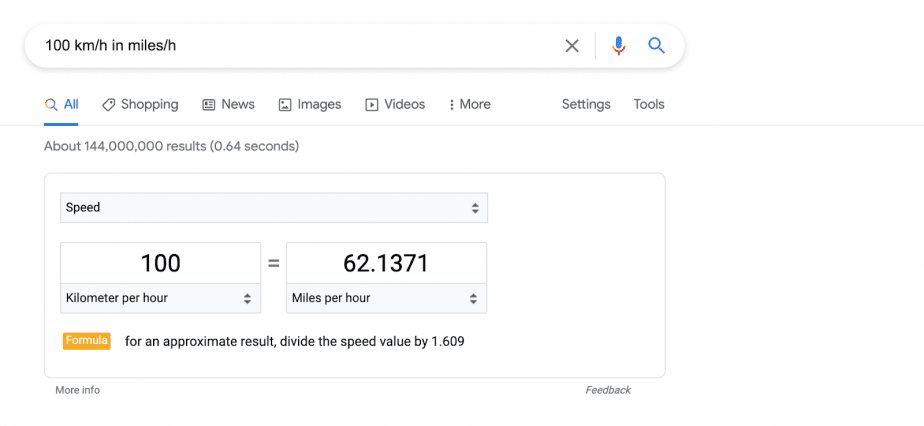
Task: Click the equals sign between the values
Action: 273,263
